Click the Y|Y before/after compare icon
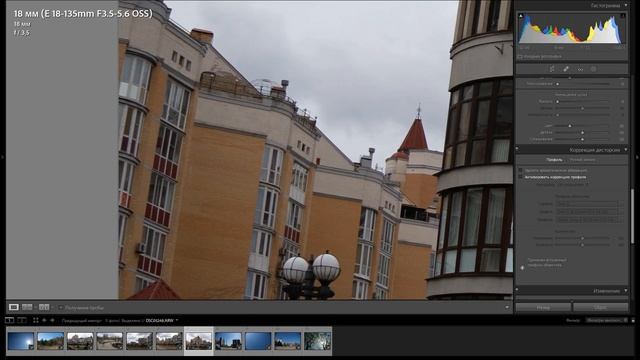Viewport: 640px width, 360px height. pos(44,307)
